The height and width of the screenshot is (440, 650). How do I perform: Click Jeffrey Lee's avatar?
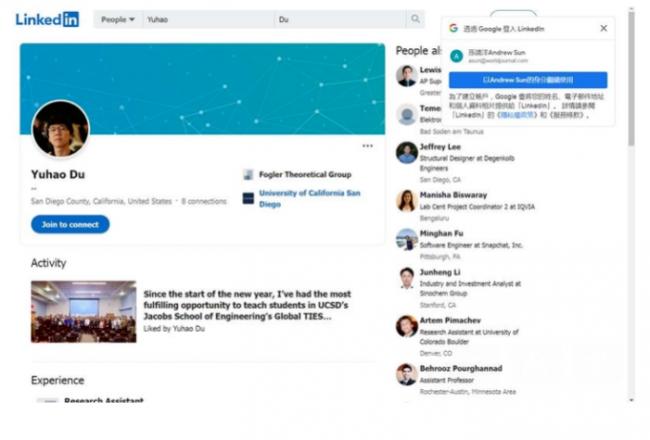click(407, 153)
